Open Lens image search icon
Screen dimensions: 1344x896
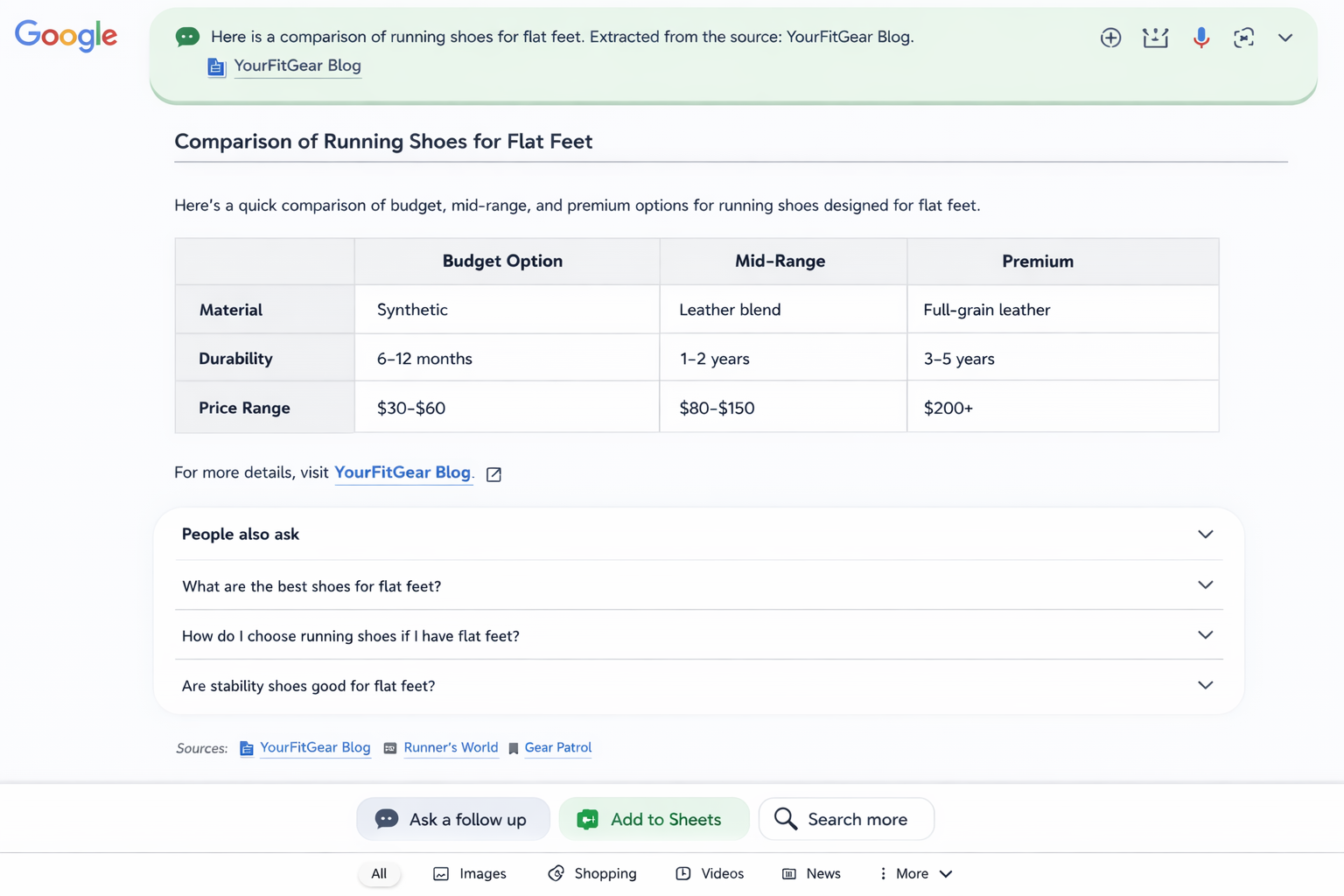pos(1243,38)
